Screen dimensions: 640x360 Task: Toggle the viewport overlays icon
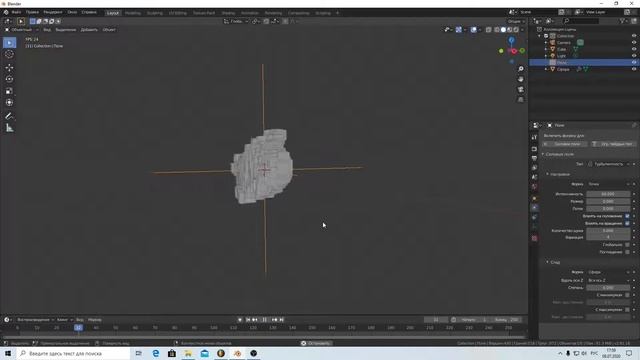click(x=473, y=30)
